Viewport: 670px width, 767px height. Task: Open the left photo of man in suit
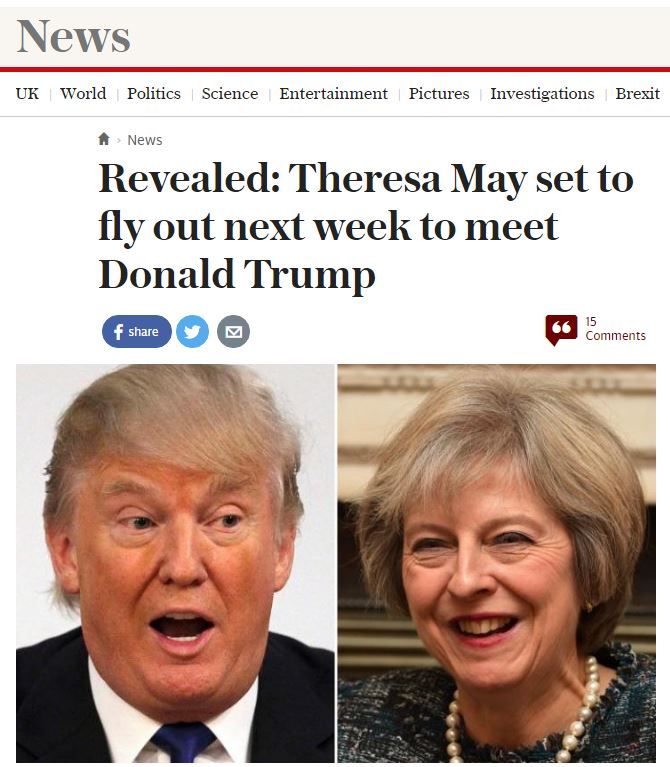click(175, 563)
